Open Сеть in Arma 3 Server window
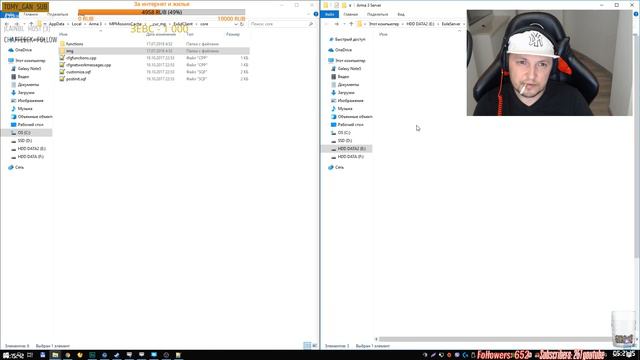 click(x=339, y=167)
